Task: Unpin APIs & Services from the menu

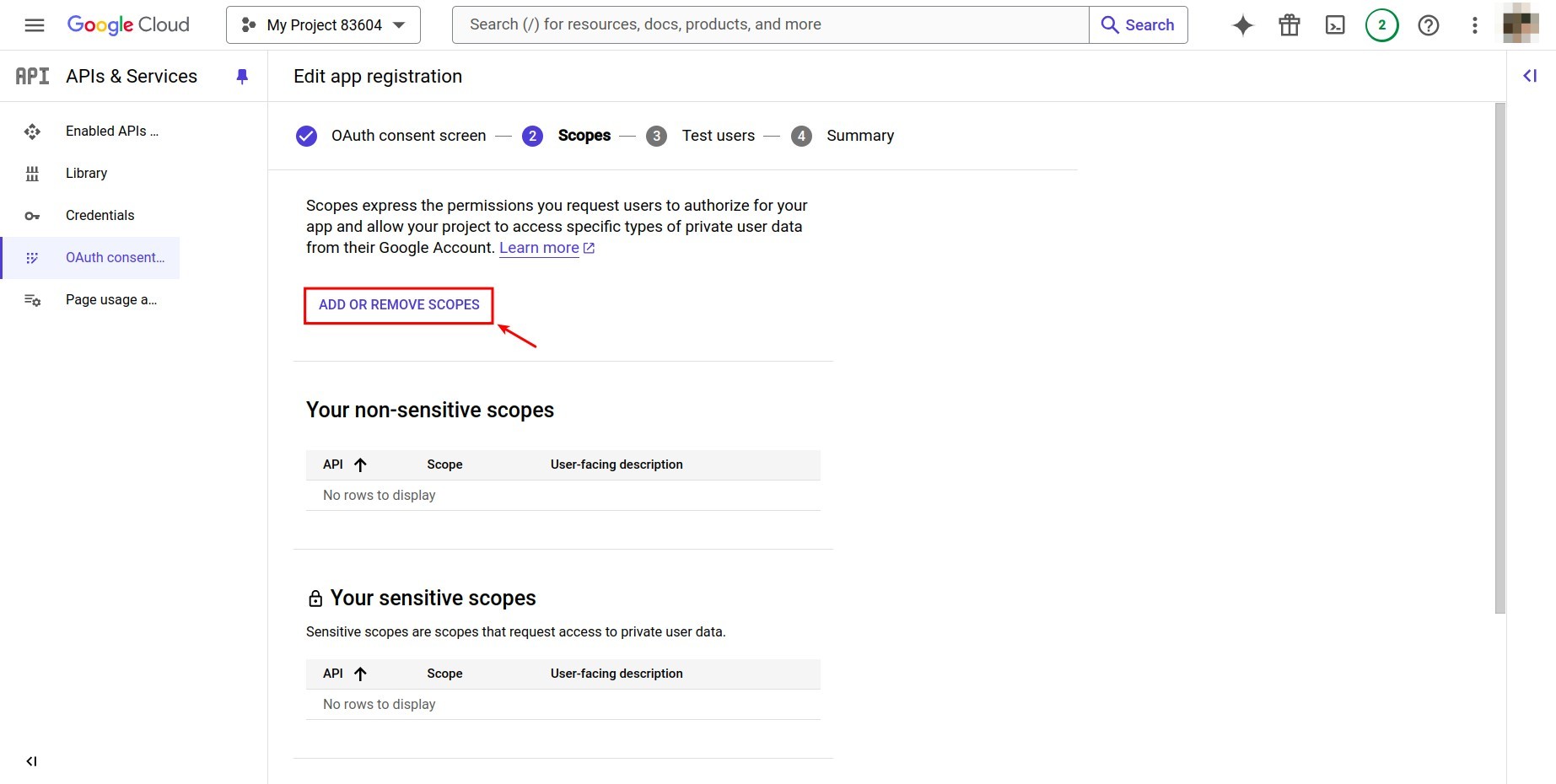Action: 242,77
